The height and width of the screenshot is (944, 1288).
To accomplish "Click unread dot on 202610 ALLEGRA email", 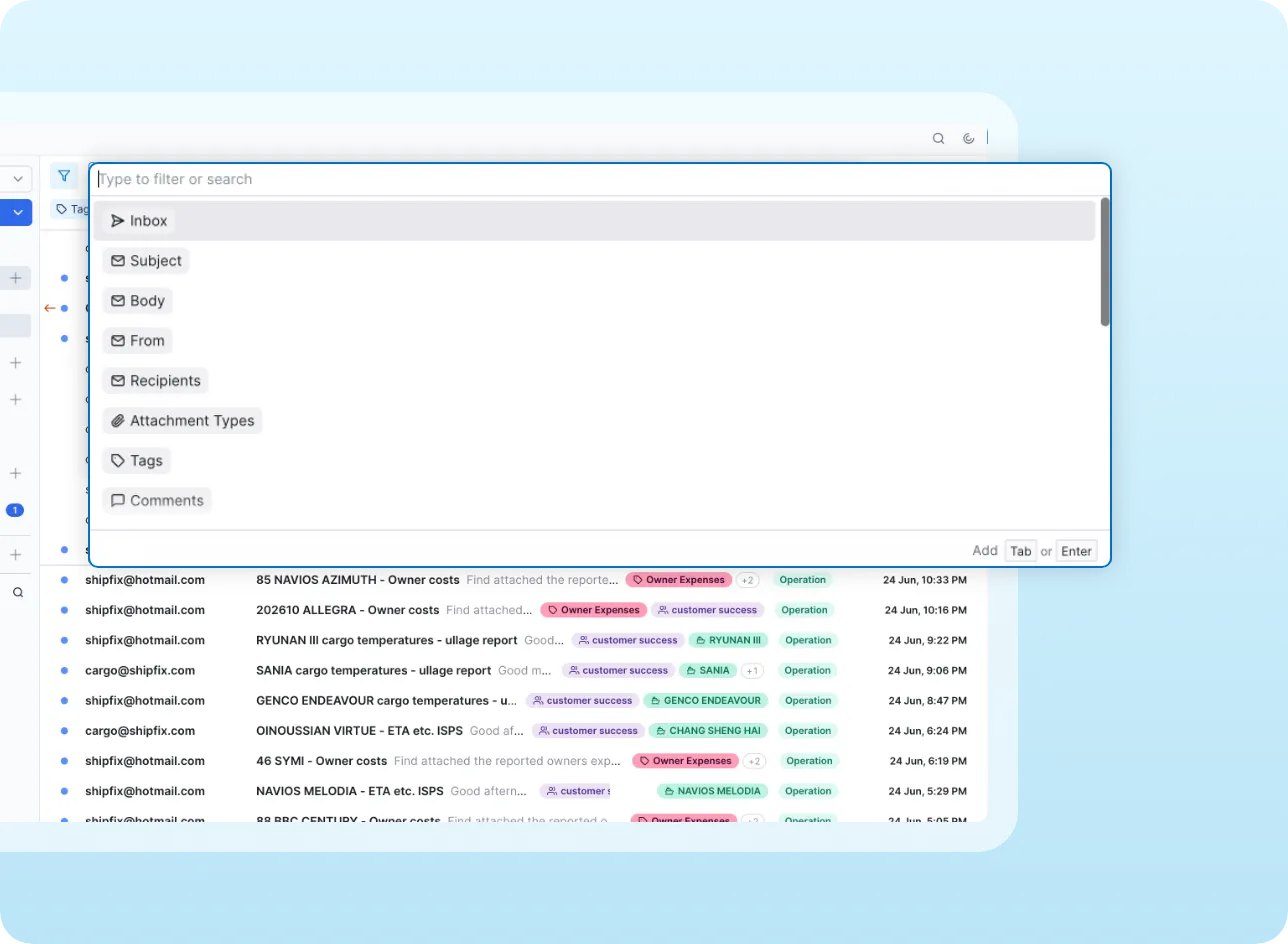I will (x=64, y=609).
